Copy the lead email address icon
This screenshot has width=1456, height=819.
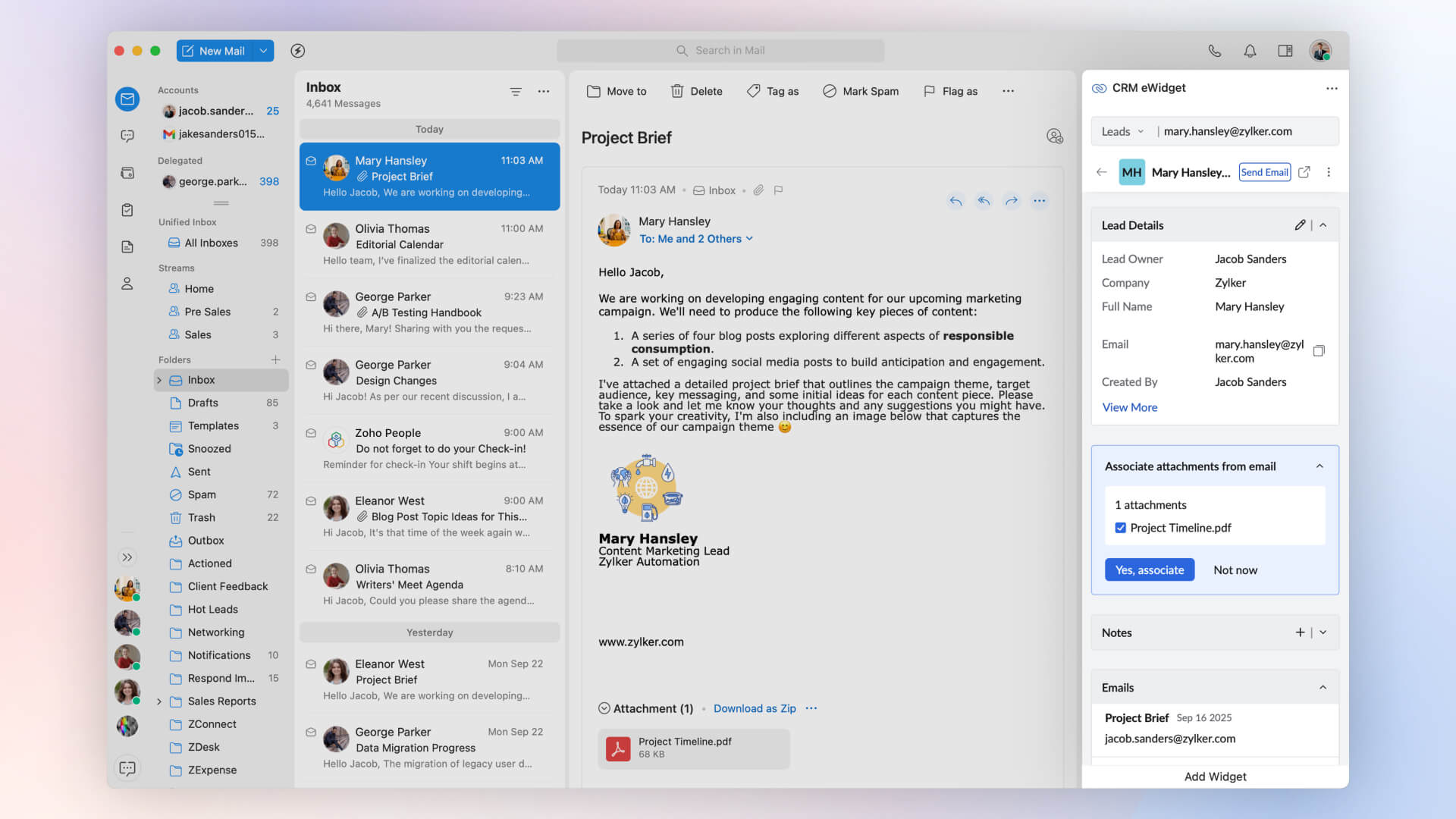coord(1319,350)
